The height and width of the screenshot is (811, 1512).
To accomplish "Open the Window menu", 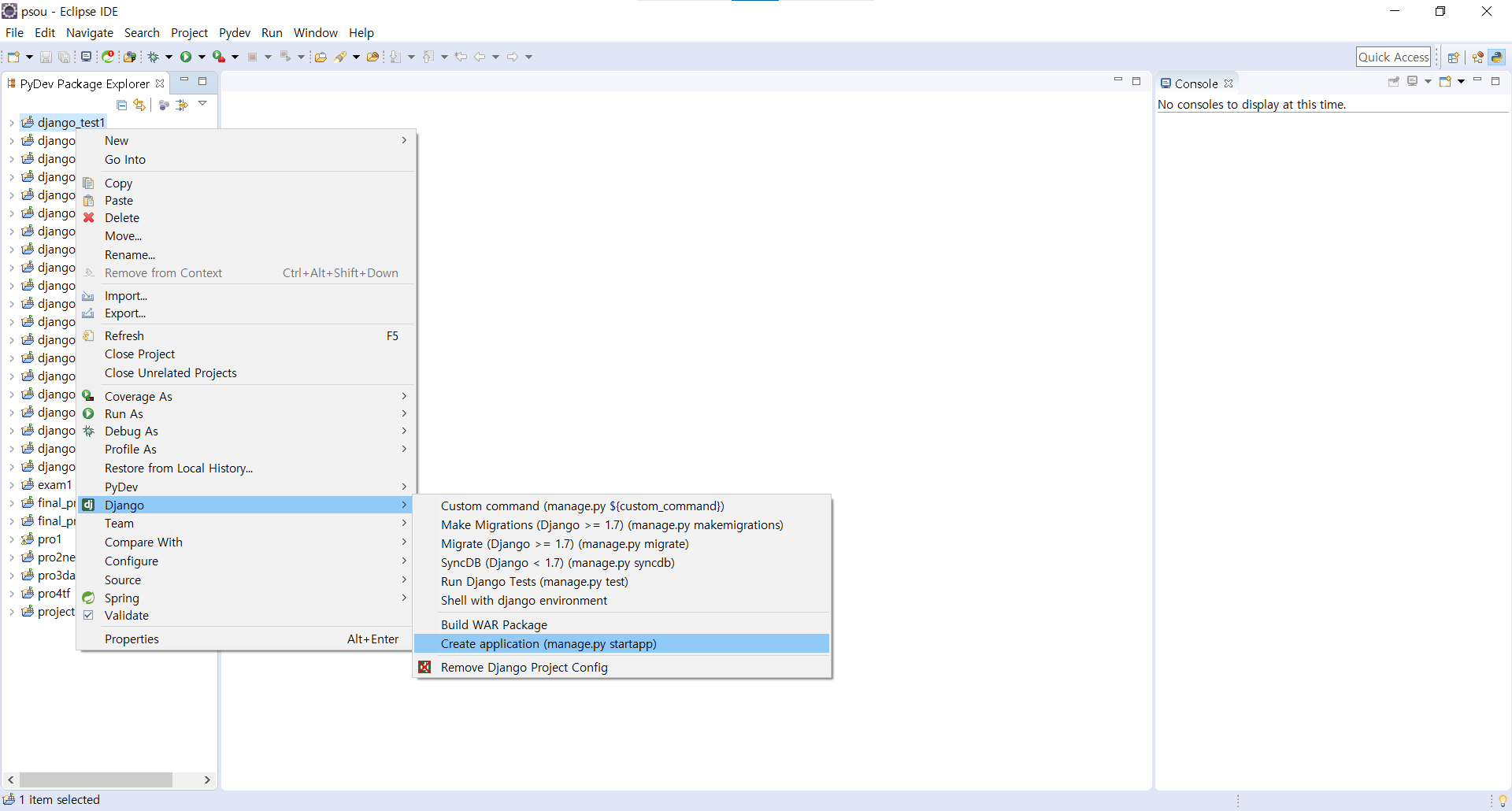I will click(315, 33).
